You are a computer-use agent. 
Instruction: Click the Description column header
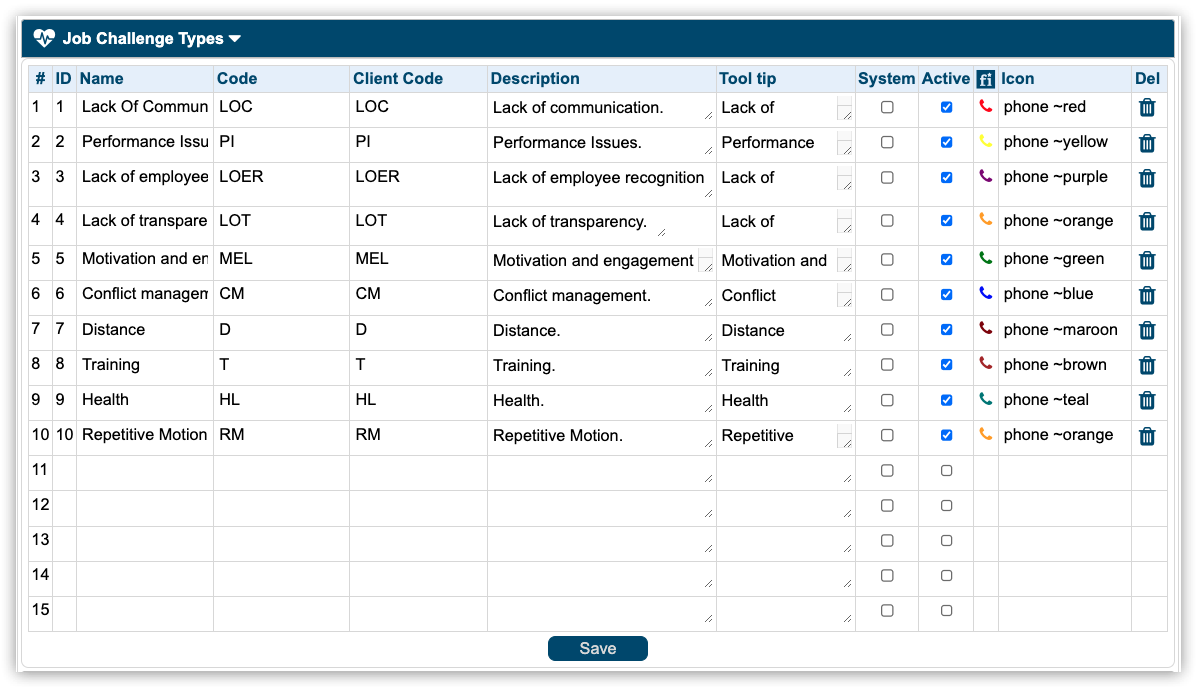[x=535, y=79]
